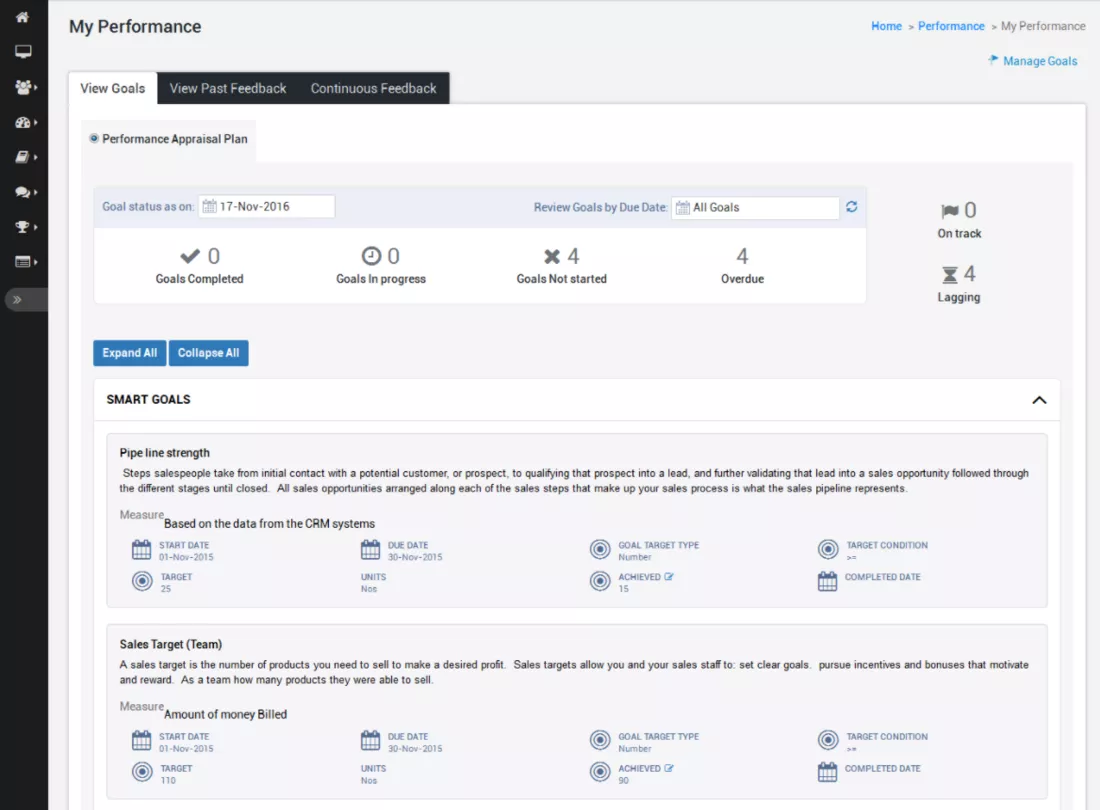Click Target Condition icon for Sales Target (Team)
Image resolution: width=1100 pixels, height=810 pixels.
tap(828, 741)
